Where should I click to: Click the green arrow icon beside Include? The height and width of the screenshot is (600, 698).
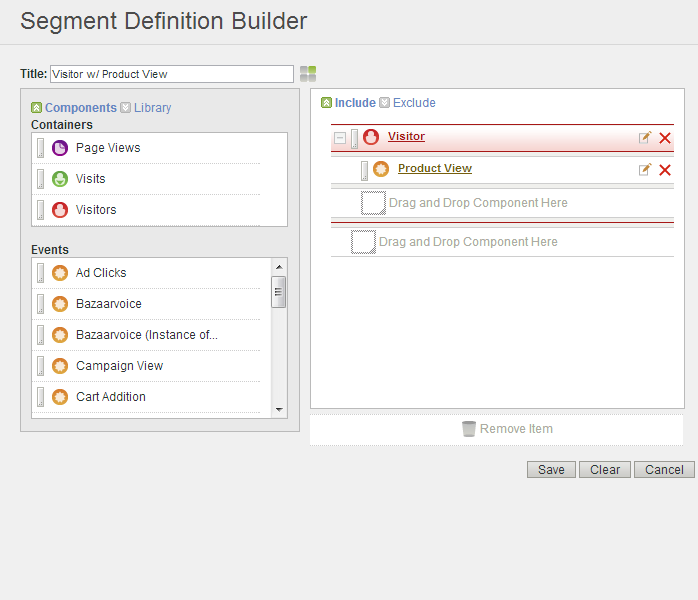pyautogui.click(x=326, y=103)
